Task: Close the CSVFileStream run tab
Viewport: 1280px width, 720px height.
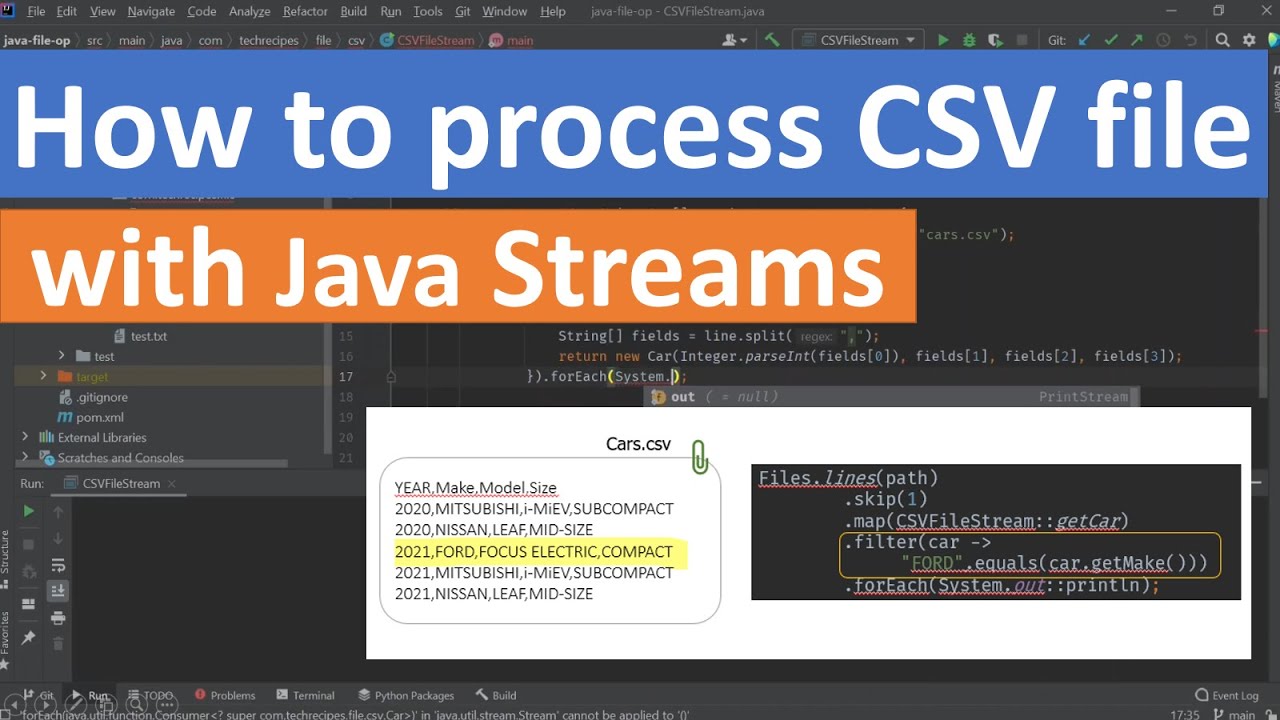Action: [171, 484]
